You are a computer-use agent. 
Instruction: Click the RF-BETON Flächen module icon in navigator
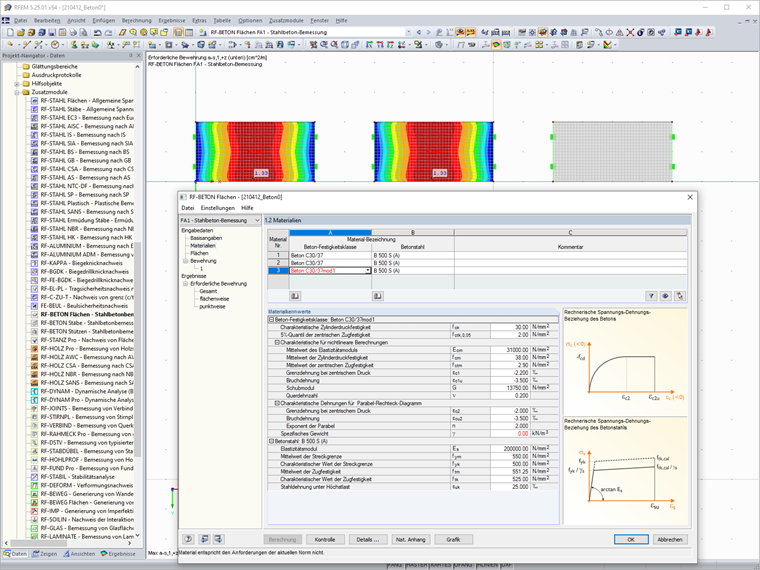pyautogui.click(x=34, y=313)
